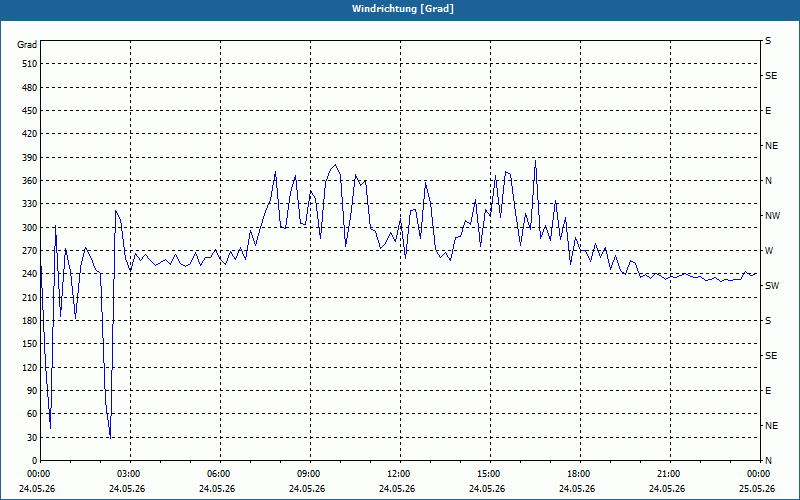Click the 270 degree axis value
Screen dimensions: 800x500
[x=30, y=251]
